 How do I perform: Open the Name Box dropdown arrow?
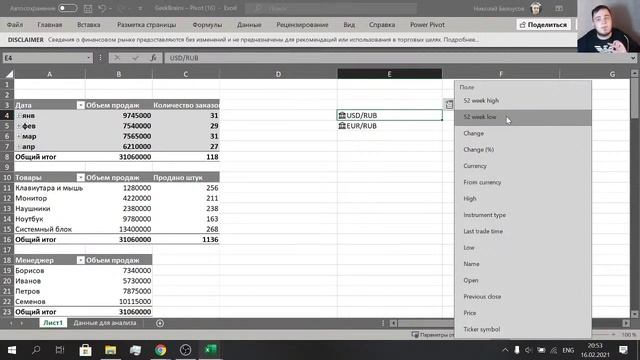click(x=89, y=58)
